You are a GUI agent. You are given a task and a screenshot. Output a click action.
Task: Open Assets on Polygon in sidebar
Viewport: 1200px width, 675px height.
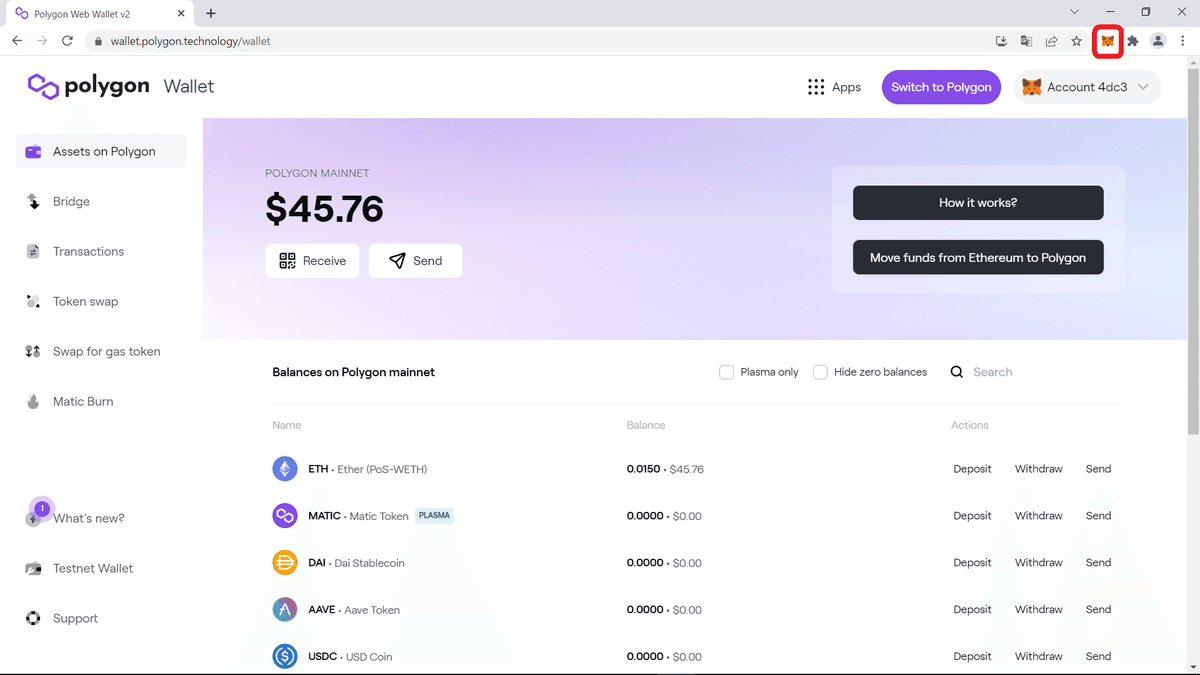(x=101, y=151)
